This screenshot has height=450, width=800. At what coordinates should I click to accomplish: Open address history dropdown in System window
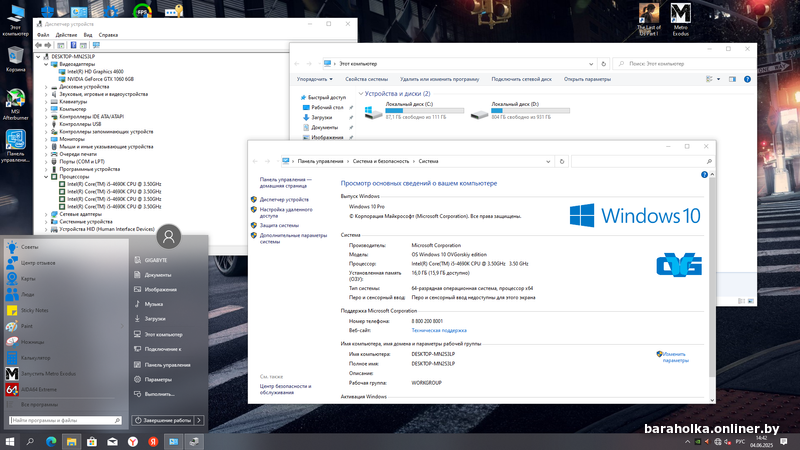click(548, 161)
